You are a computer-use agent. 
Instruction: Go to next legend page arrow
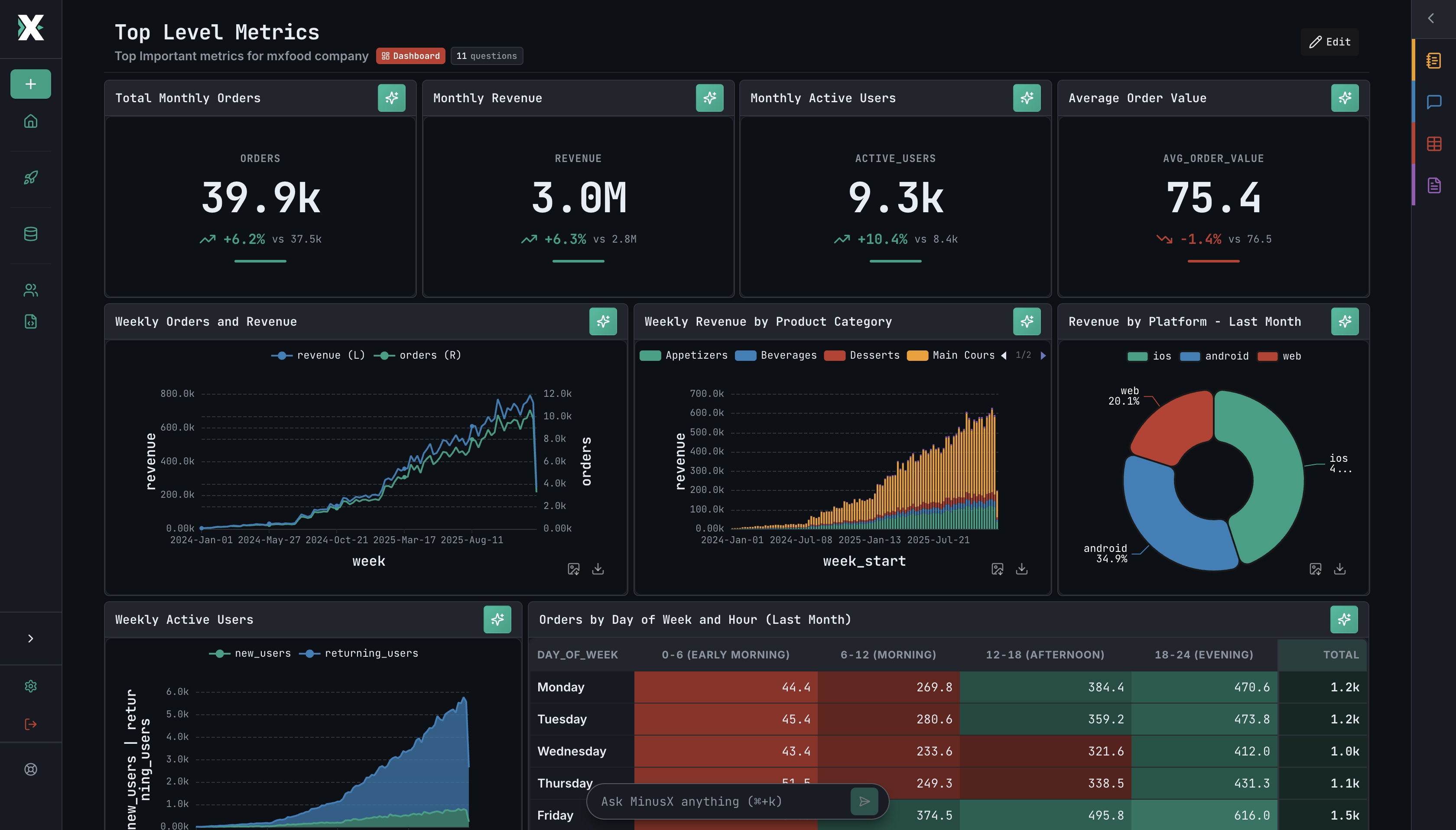coord(1043,356)
